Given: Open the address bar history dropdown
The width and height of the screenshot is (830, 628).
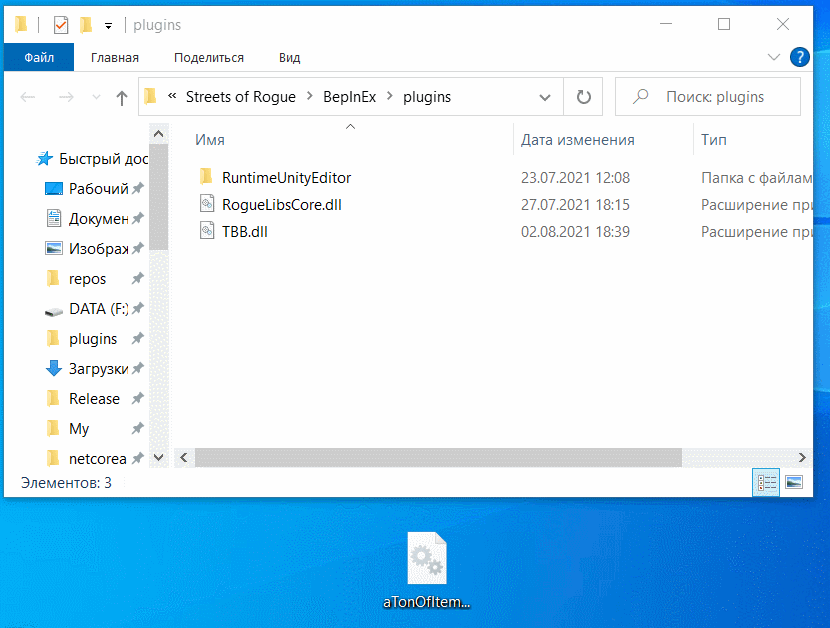Looking at the screenshot, I should (545, 97).
